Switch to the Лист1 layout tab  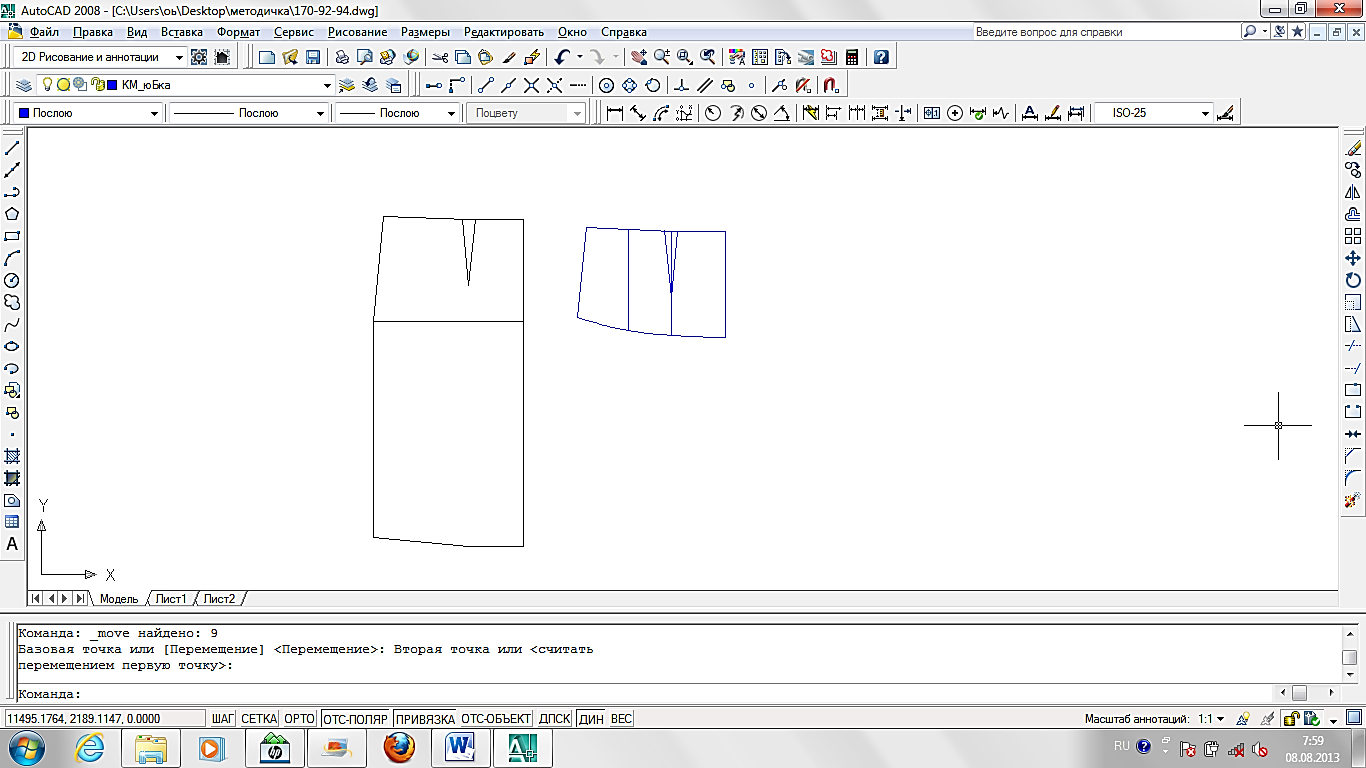tap(171, 599)
